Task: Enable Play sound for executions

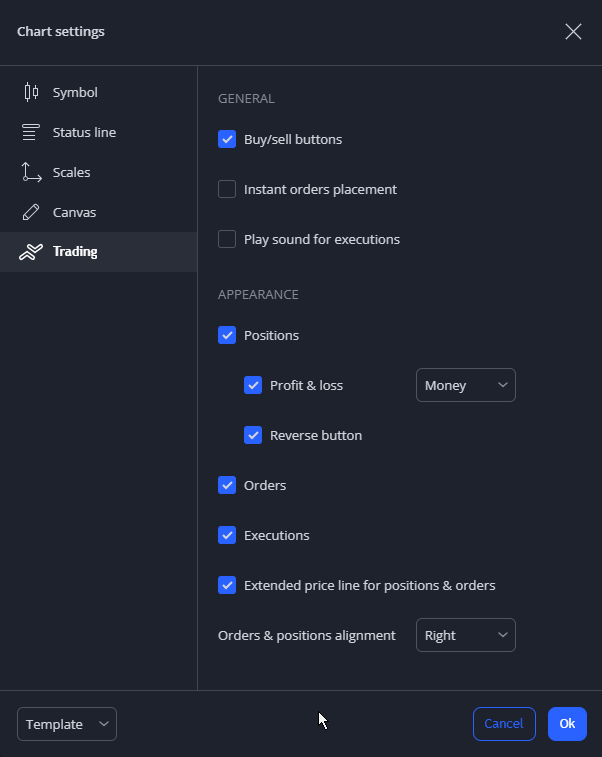Action: click(227, 239)
